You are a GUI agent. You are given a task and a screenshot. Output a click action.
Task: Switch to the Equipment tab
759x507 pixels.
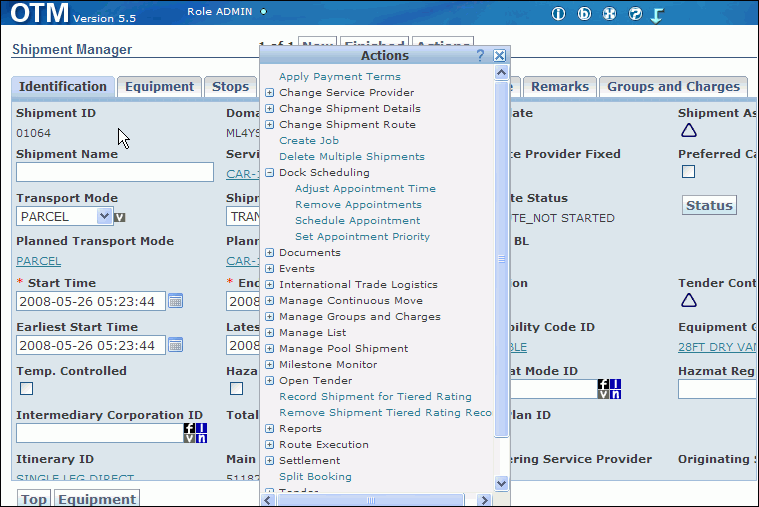[159, 87]
